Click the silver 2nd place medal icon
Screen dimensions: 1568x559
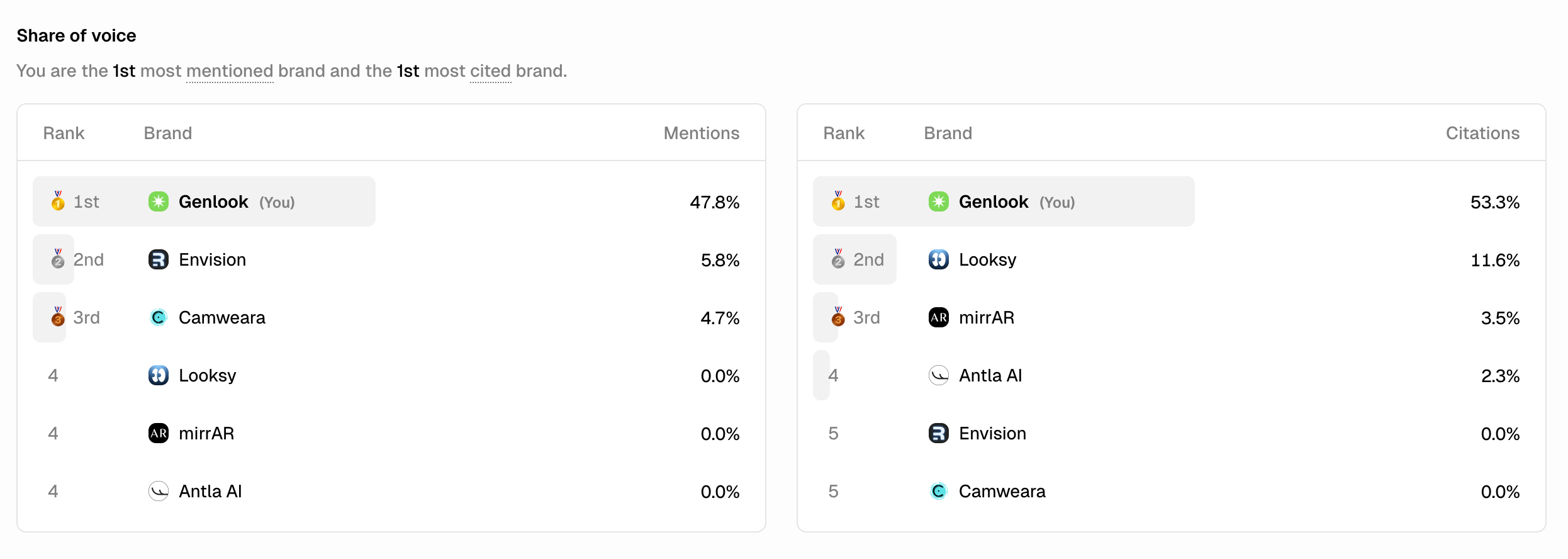57,259
